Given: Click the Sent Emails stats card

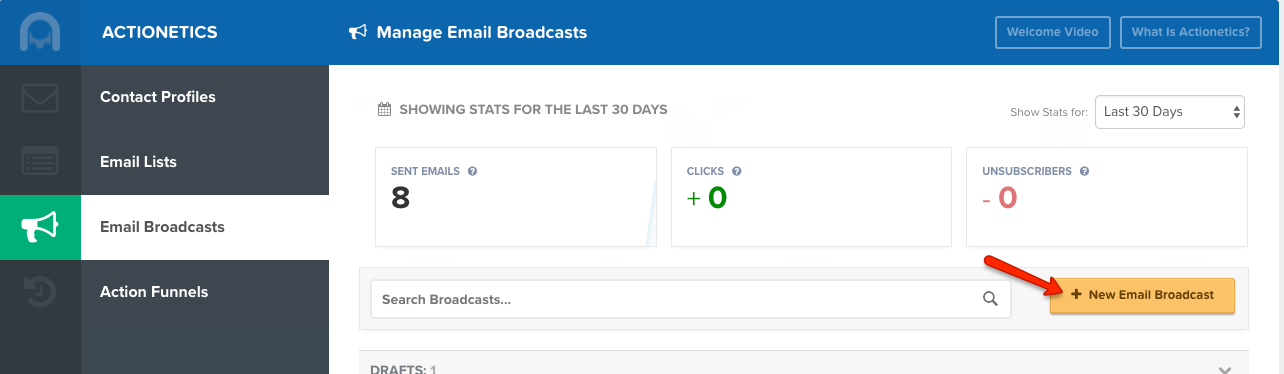Looking at the screenshot, I should point(516,197).
